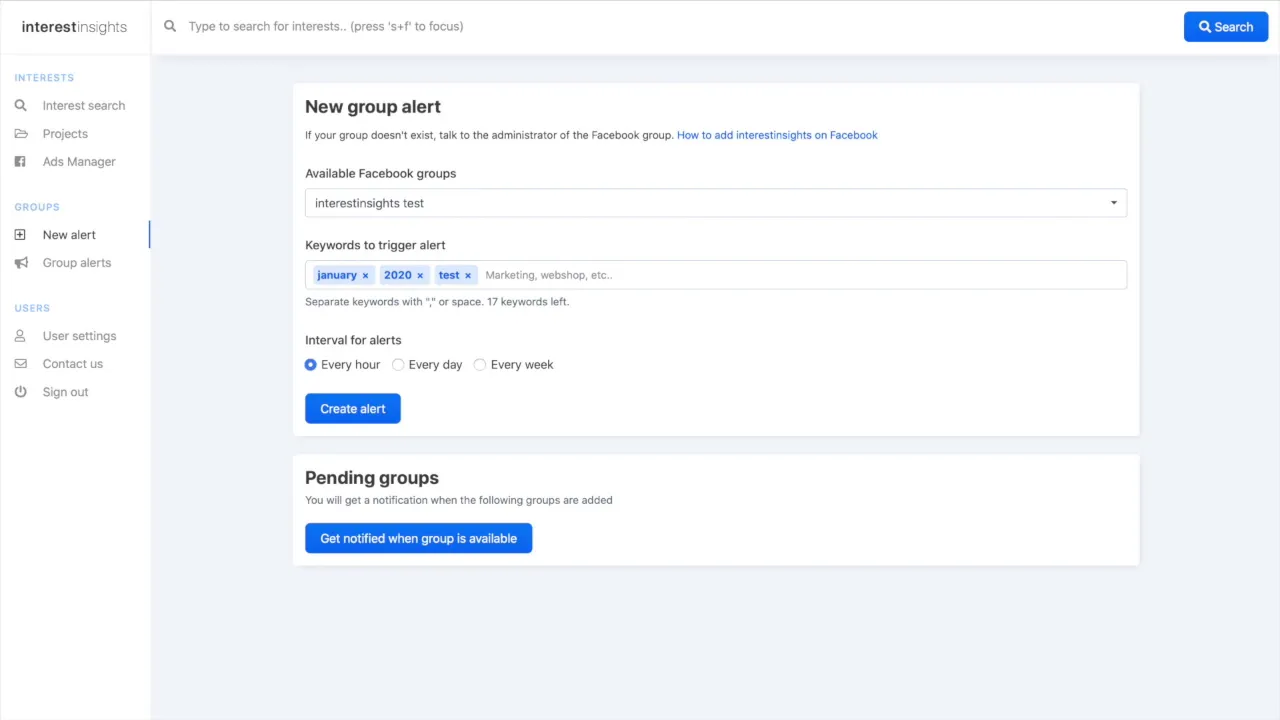Click the Contact us envelope icon
The height and width of the screenshot is (720, 1280).
[20, 364]
